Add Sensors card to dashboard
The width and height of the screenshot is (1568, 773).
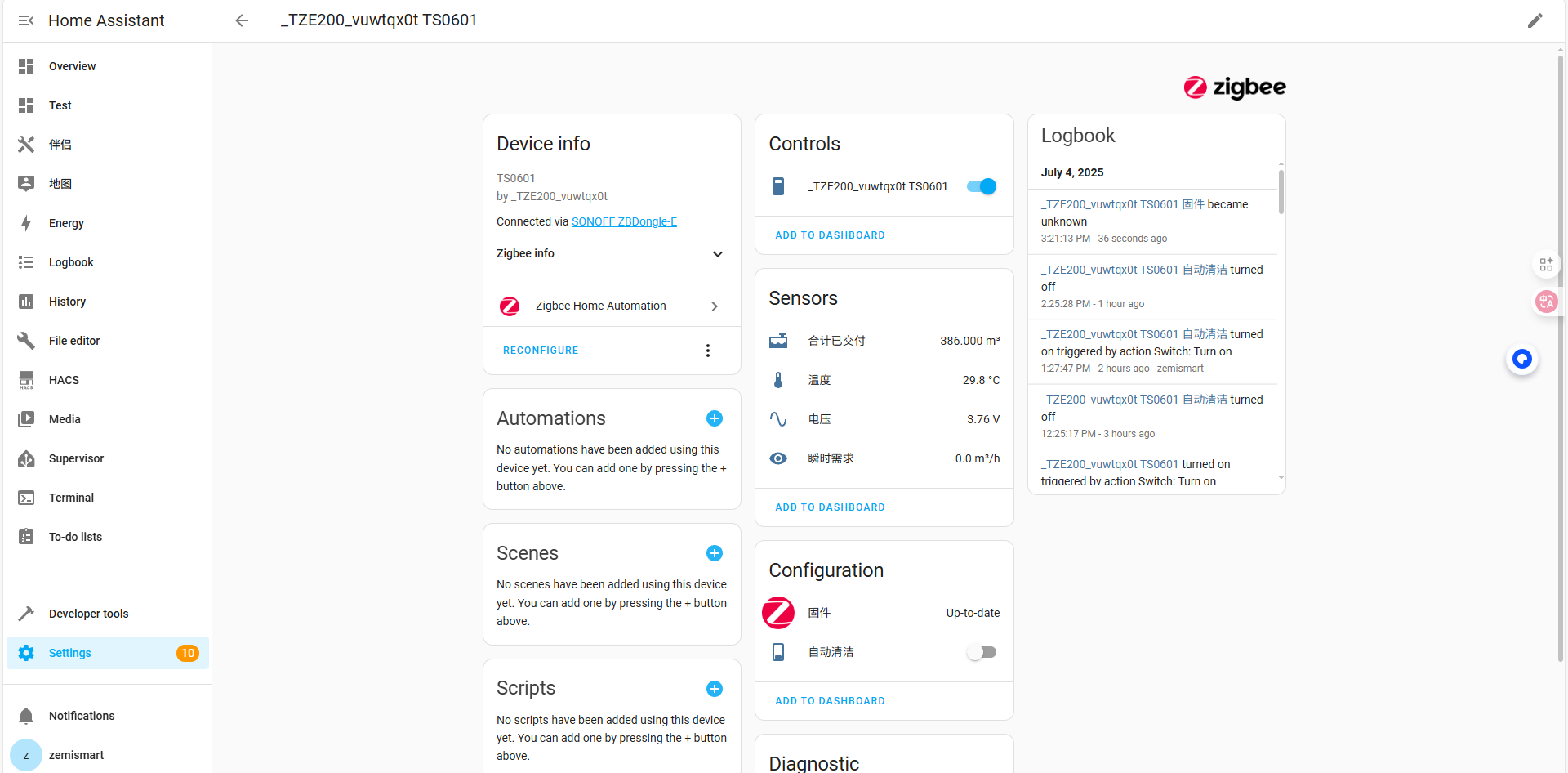click(830, 507)
